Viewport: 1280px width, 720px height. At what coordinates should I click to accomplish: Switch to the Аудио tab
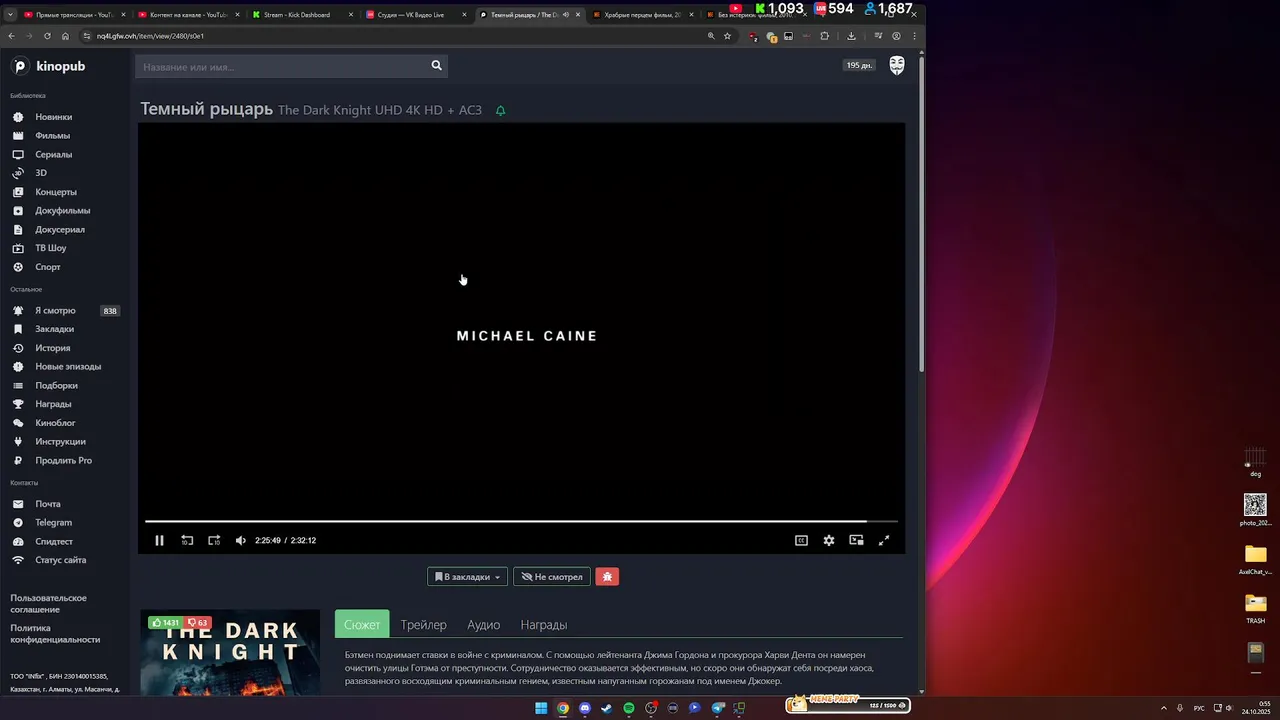(x=484, y=625)
